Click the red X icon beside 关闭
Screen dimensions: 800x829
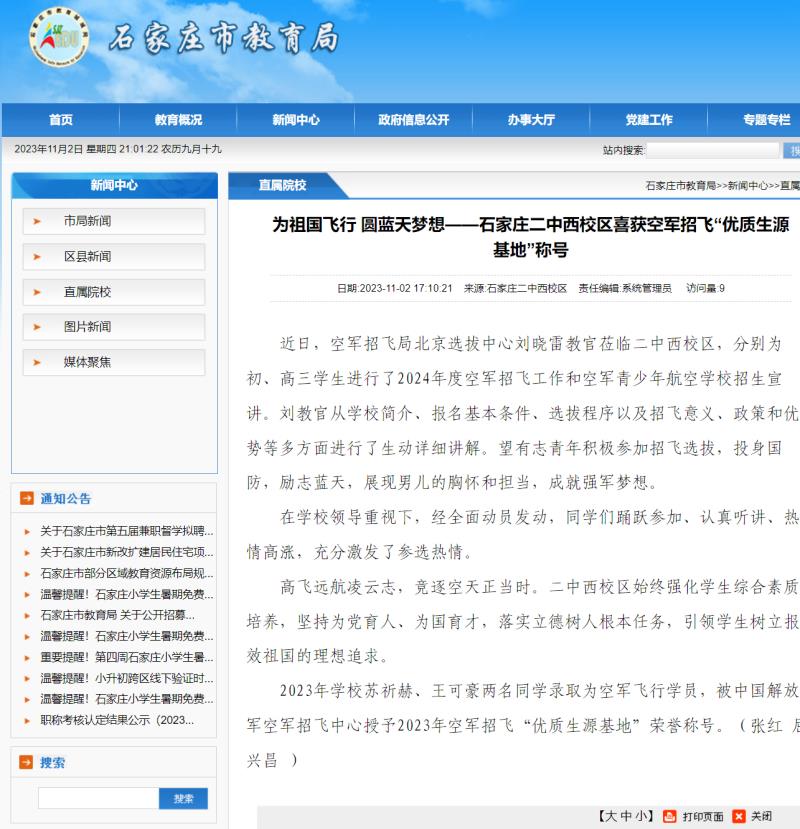[x=739, y=816]
